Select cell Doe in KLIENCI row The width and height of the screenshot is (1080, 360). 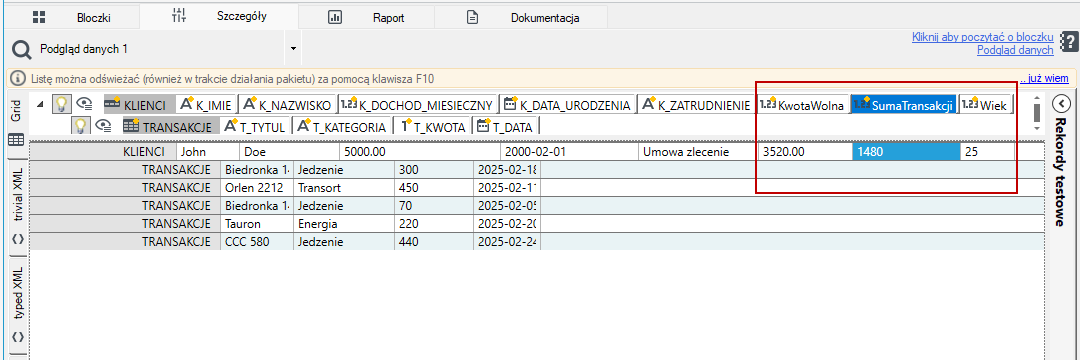point(289,151)
